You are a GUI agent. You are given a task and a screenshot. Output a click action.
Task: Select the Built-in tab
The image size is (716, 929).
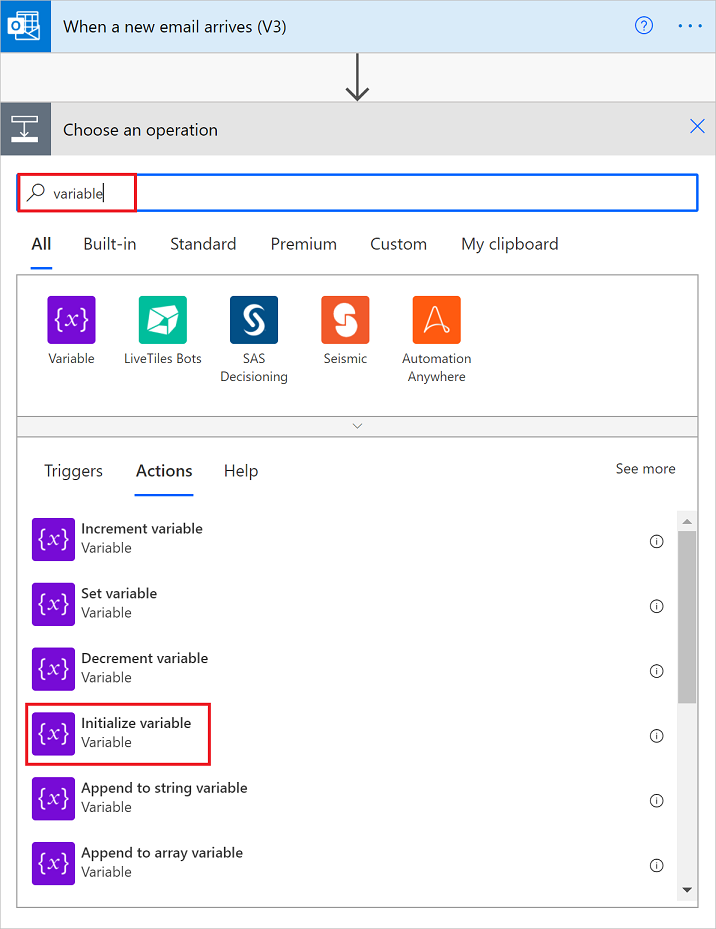click(x=109, y=243)
